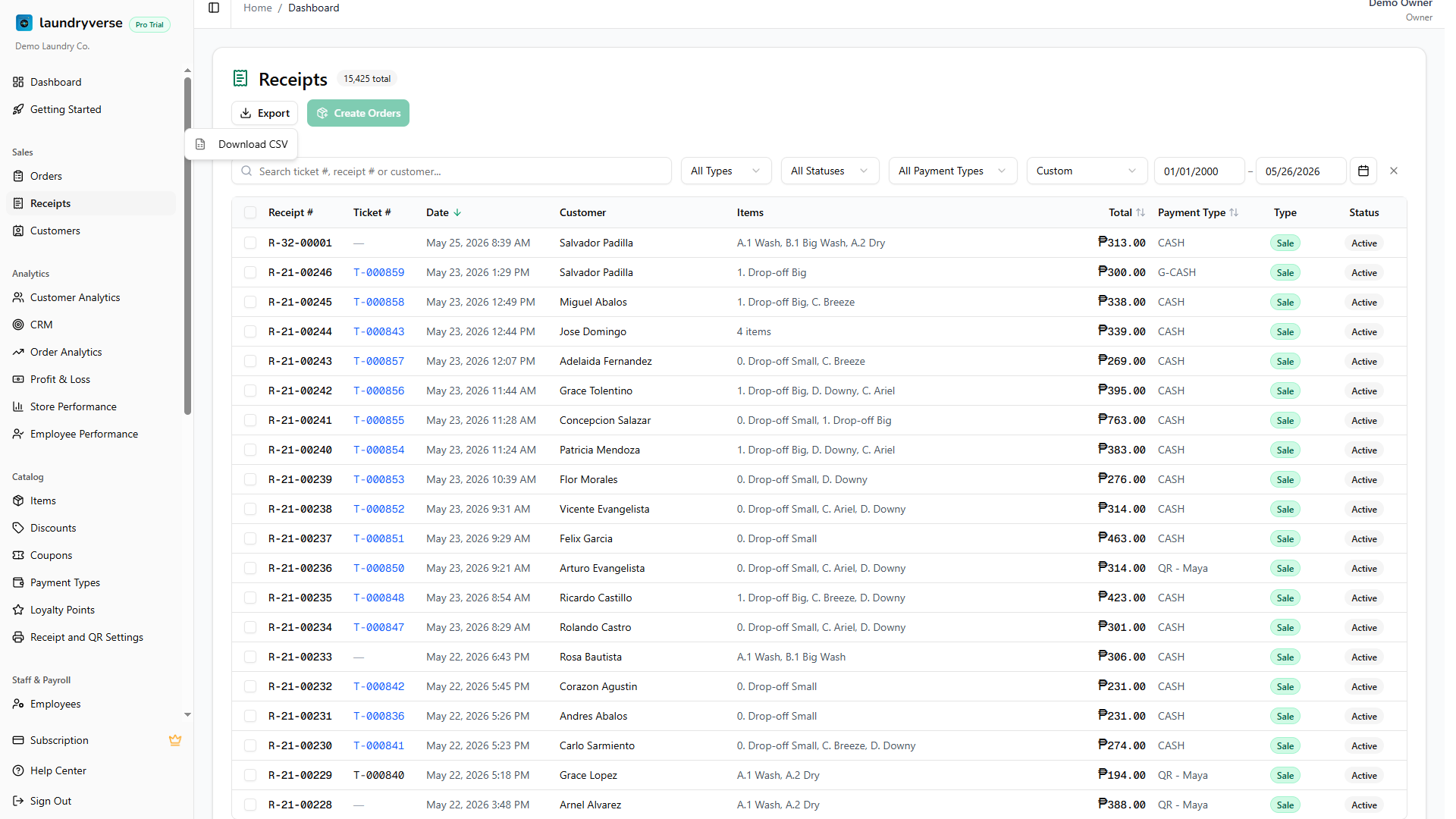Click the Loyalty Points star icon
This screenshot has height=819, width=1456.
(x=18, y=610)
